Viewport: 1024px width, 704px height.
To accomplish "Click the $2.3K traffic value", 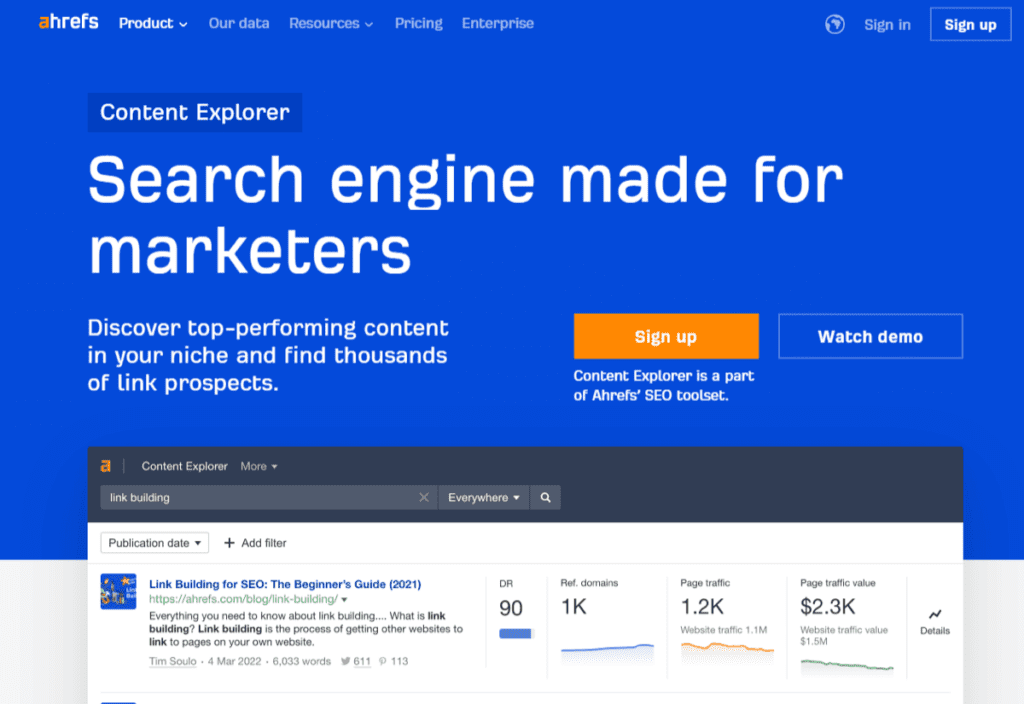I will tap(827, 607).
